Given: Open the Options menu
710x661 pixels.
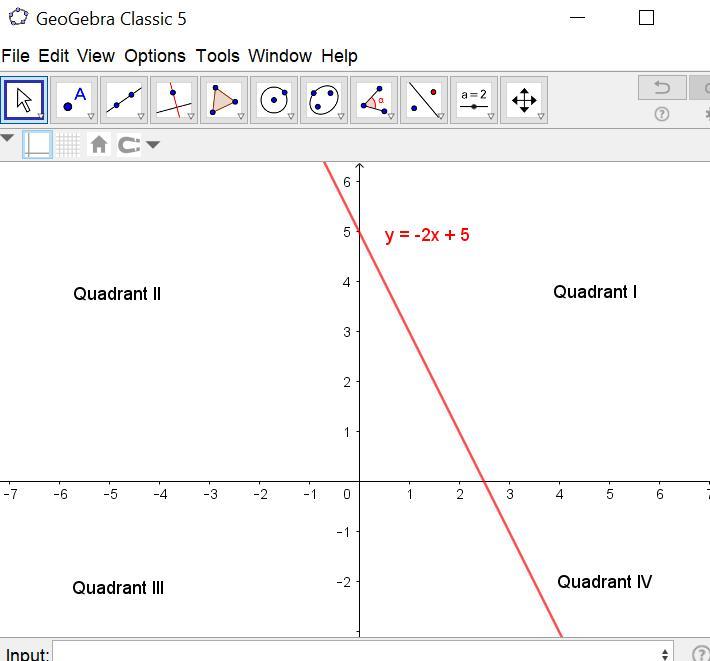Looking at the screenshot, I should [x=155, y=56].
